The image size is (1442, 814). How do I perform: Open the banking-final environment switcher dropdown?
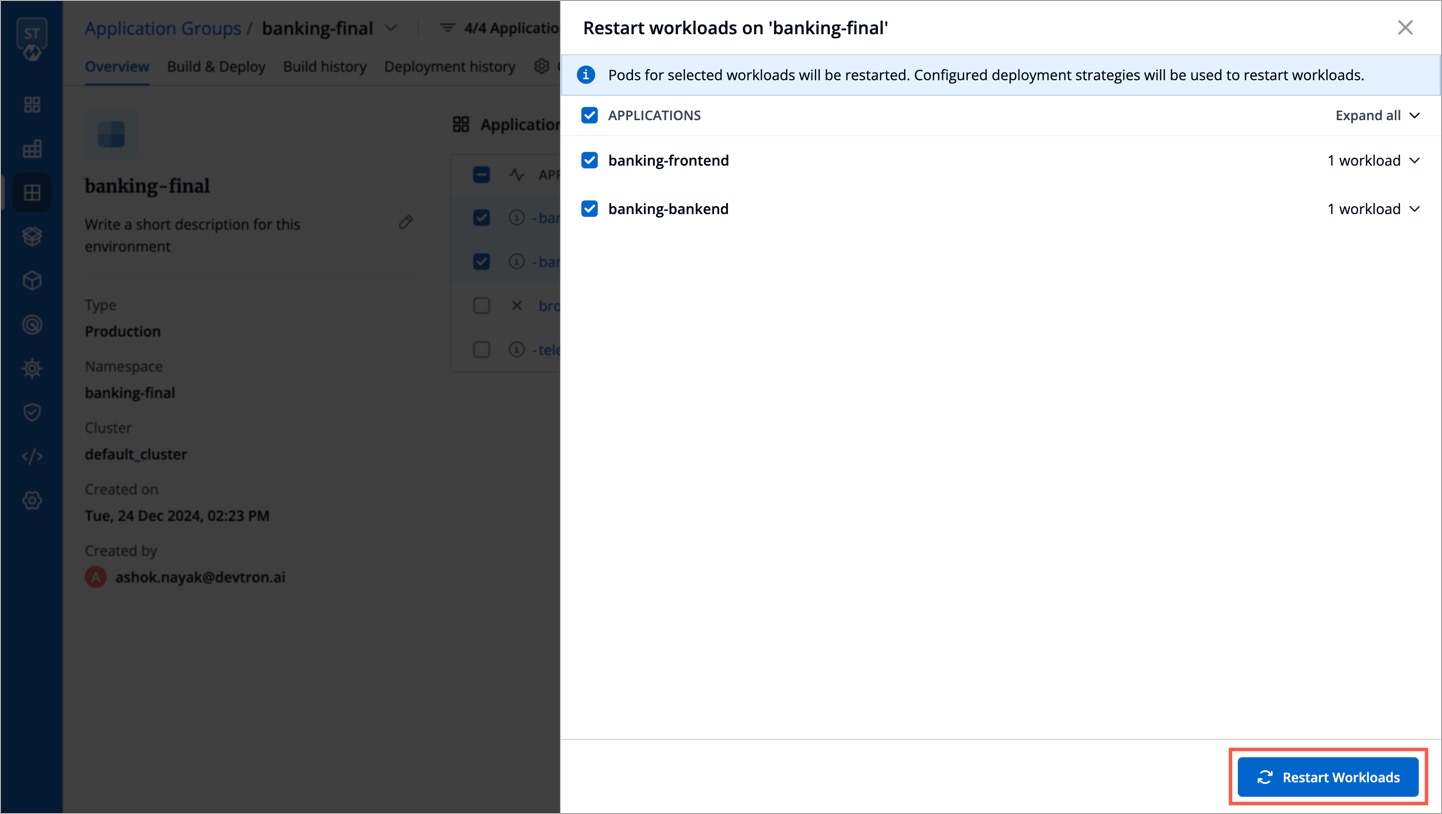pos(390,28)
